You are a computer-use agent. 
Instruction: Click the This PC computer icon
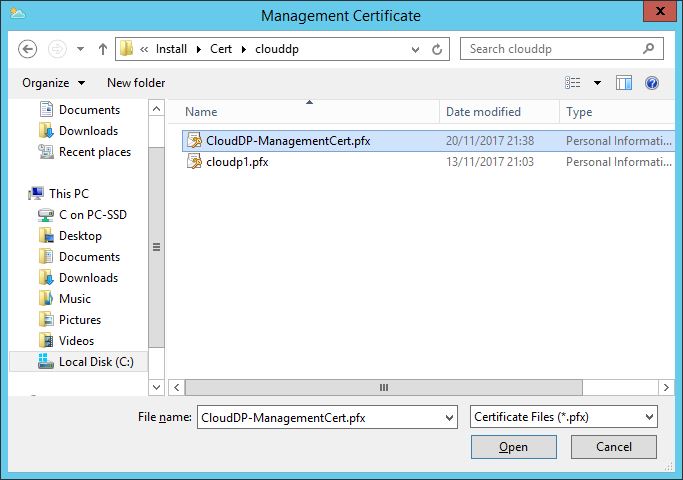coord(36,193)
